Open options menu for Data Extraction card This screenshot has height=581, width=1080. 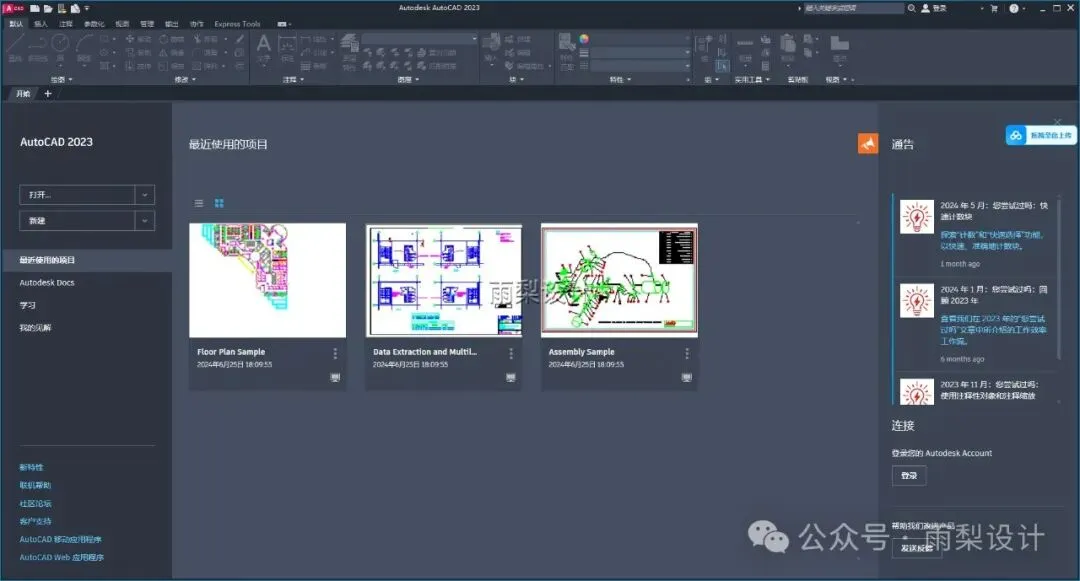[510, 353]
